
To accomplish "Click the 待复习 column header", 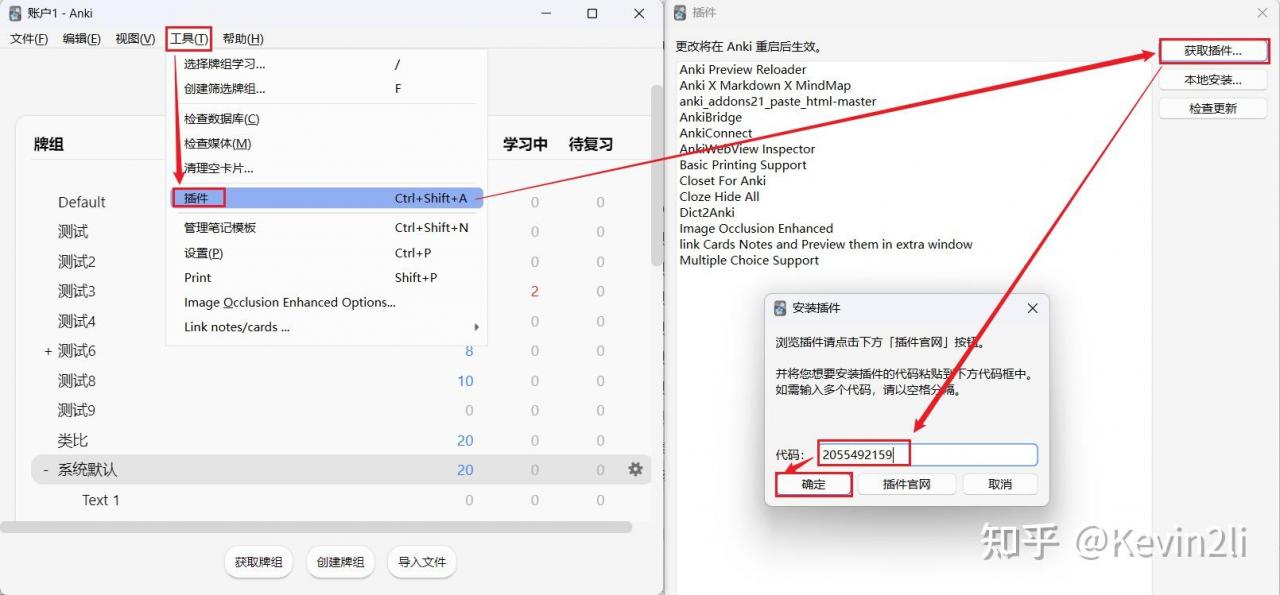I will click(591, 144).
